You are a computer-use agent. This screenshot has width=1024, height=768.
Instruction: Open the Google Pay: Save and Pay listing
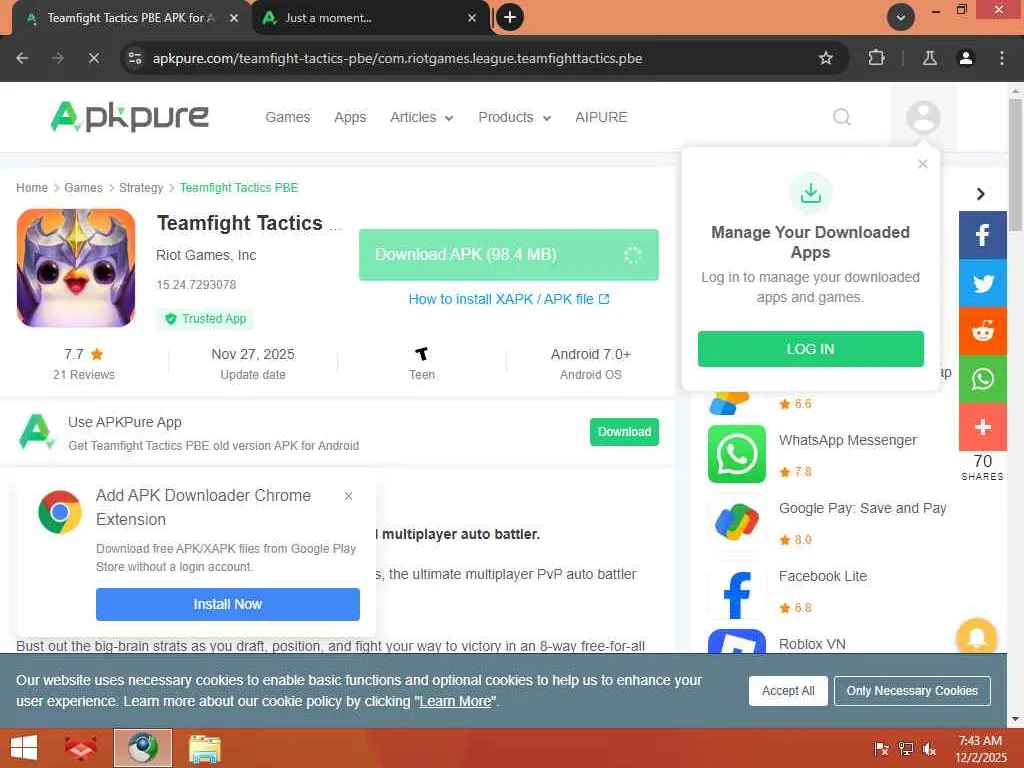(x=863, y=508)
